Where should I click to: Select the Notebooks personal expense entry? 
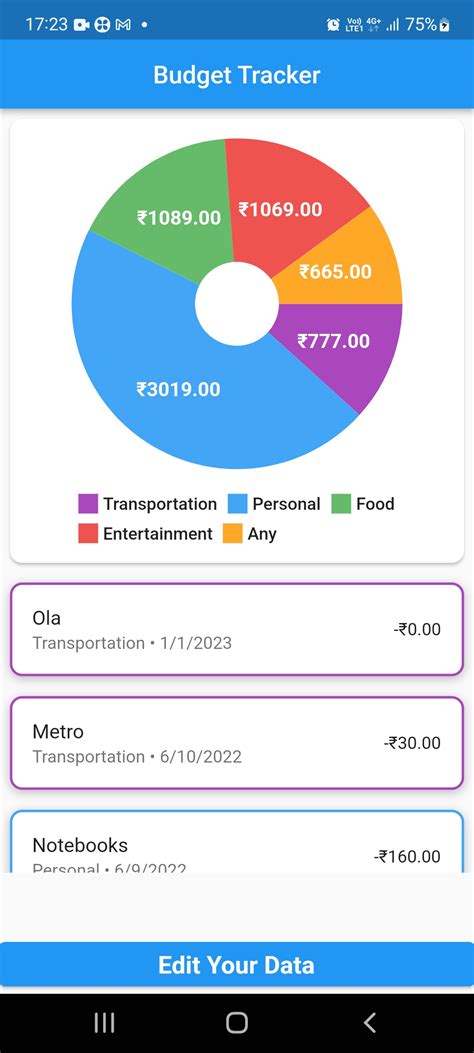coord(237,841)
